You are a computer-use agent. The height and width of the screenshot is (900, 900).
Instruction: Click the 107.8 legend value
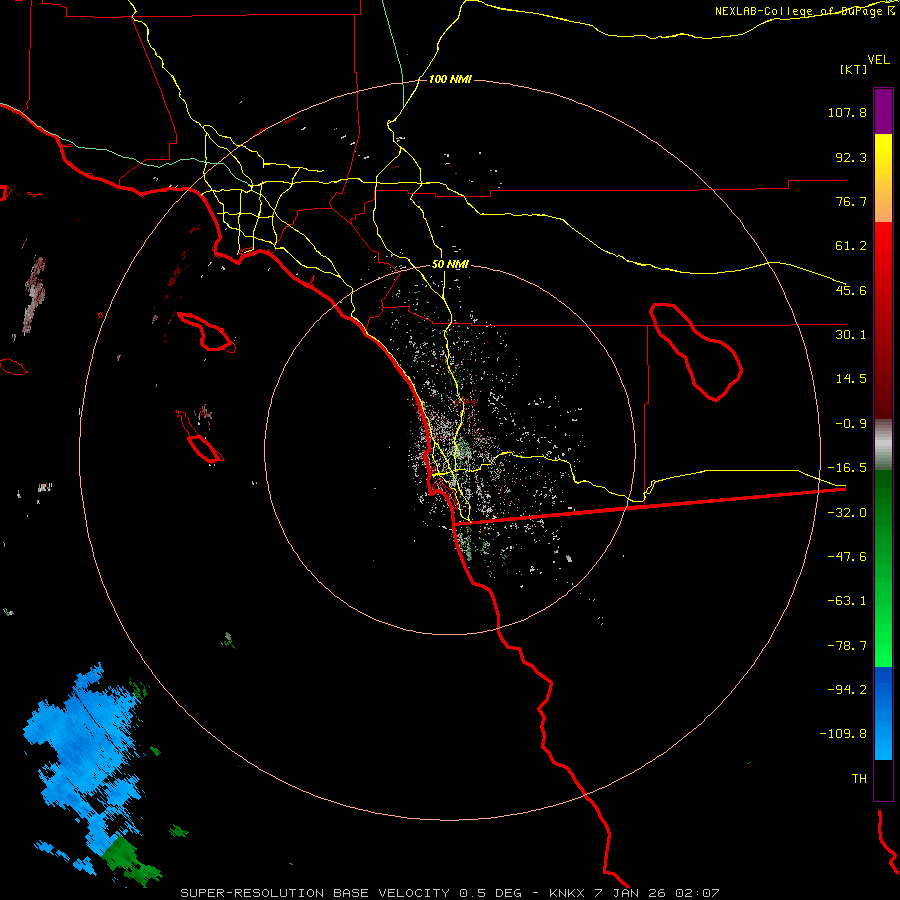point(847,112)
